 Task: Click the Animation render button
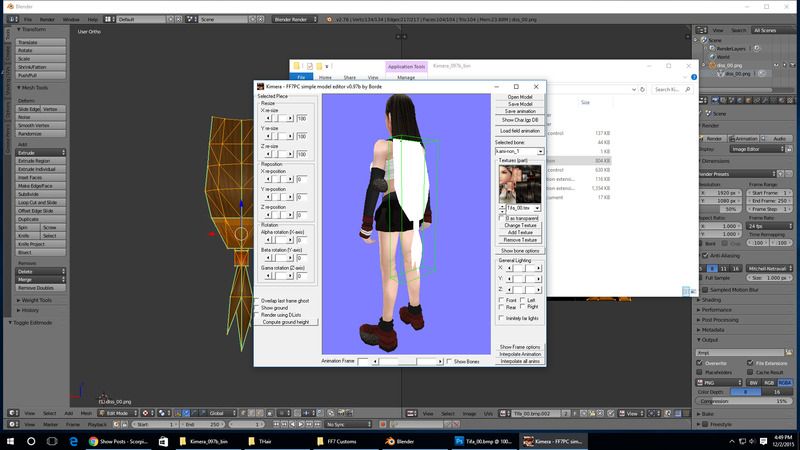[745, 139]
